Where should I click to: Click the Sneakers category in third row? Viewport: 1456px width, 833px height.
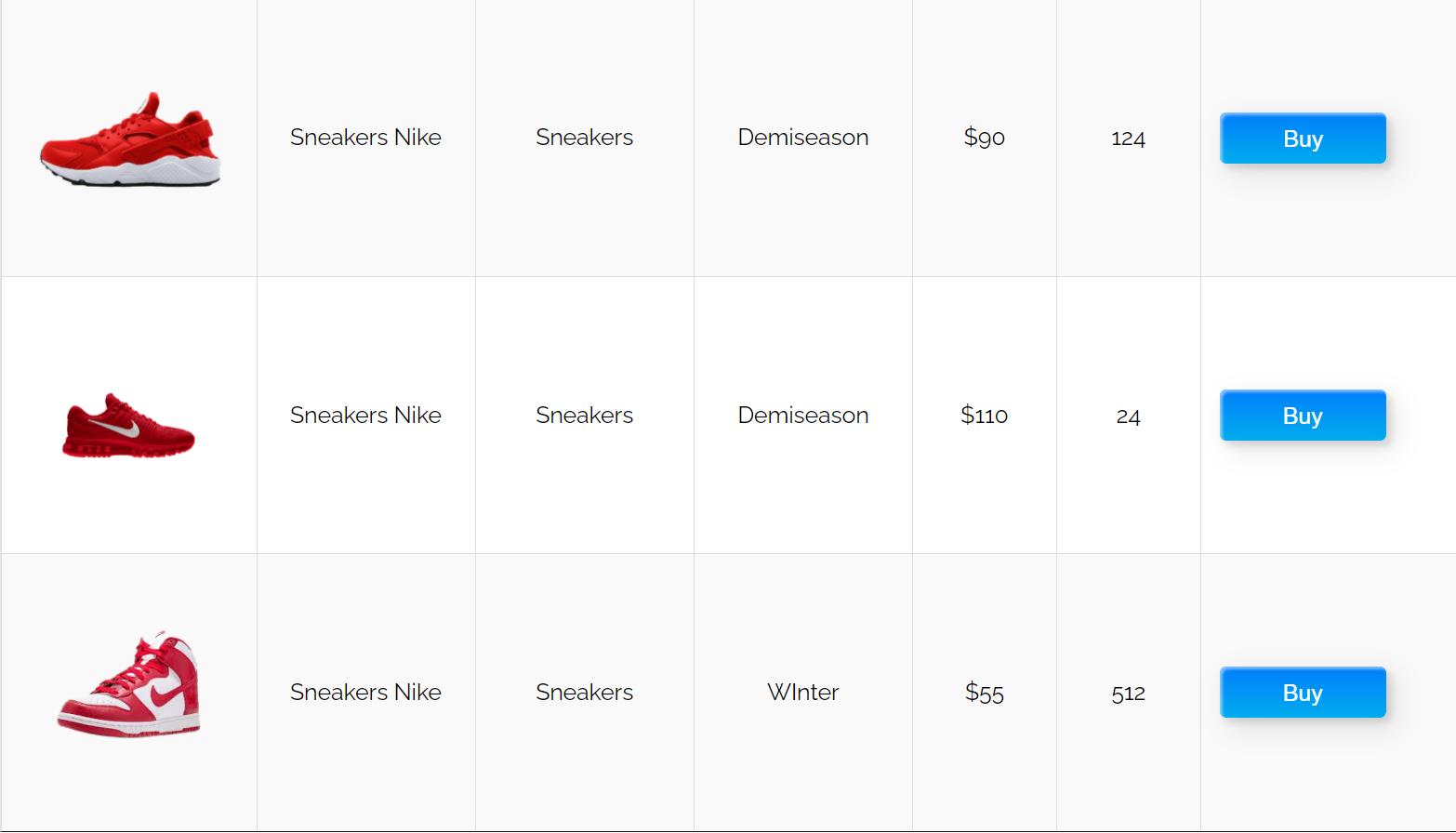point(584,693)
